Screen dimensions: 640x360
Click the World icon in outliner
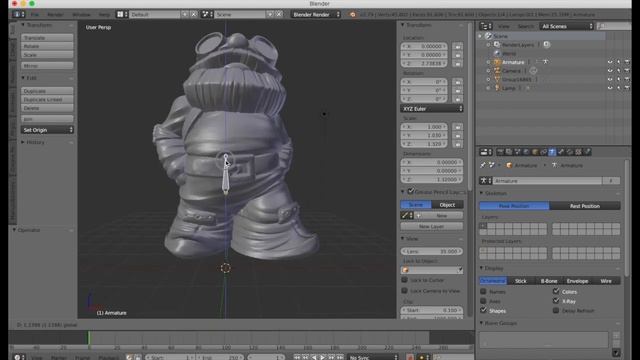(497, 53)
